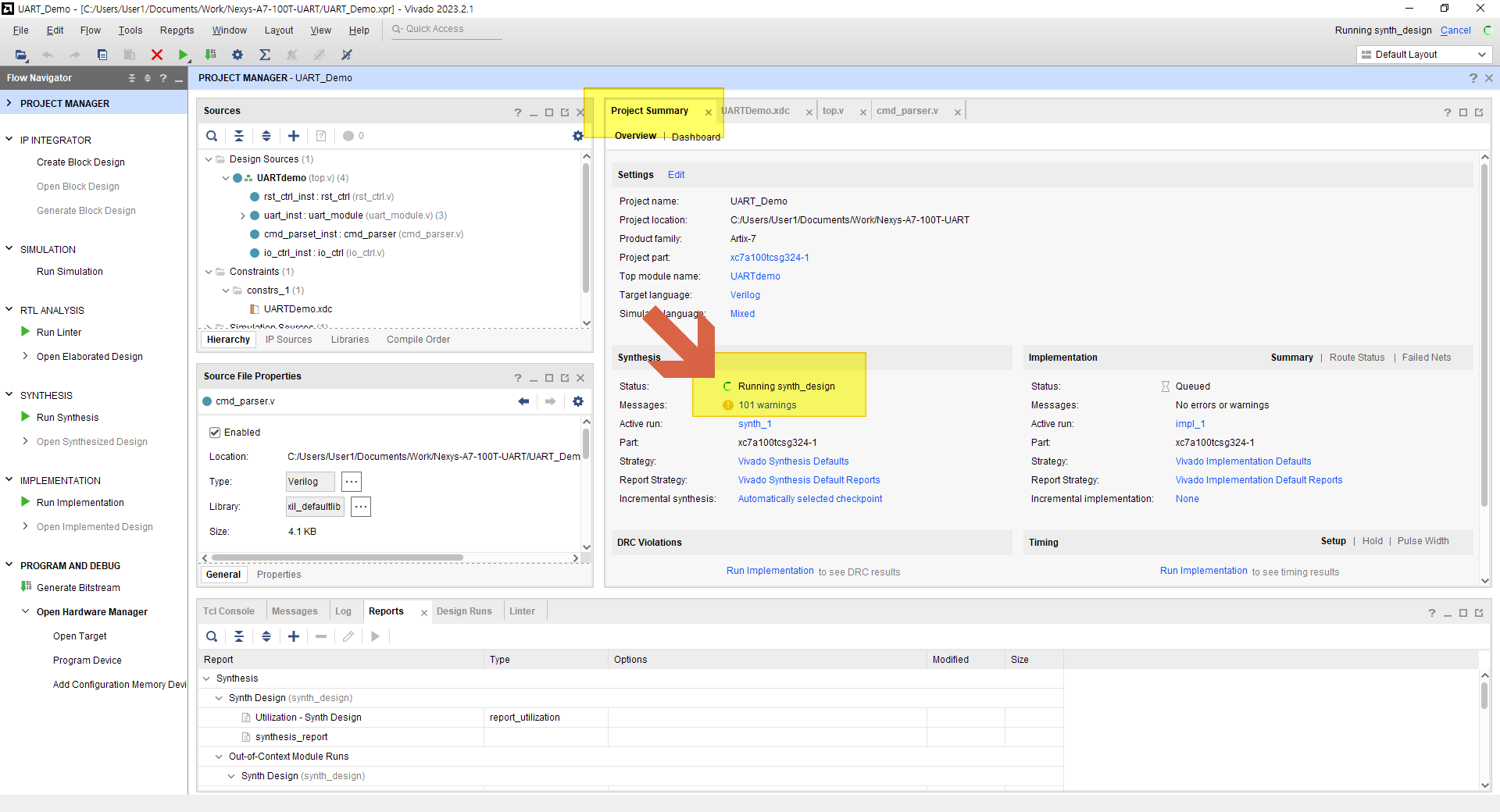This screenshot has height=812, width=1500.
Task: Click the green Run flow toolbar icon
Action: [183, 55]
